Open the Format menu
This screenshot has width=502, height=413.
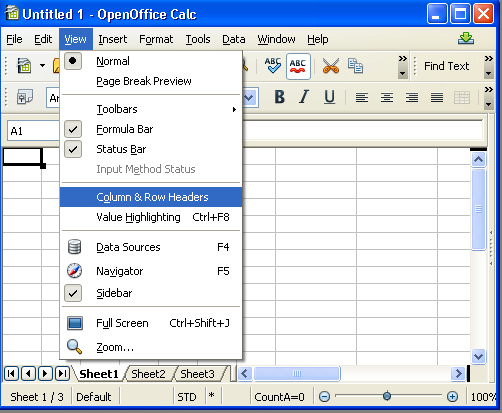pyautogui.click(x=156, y=39)
